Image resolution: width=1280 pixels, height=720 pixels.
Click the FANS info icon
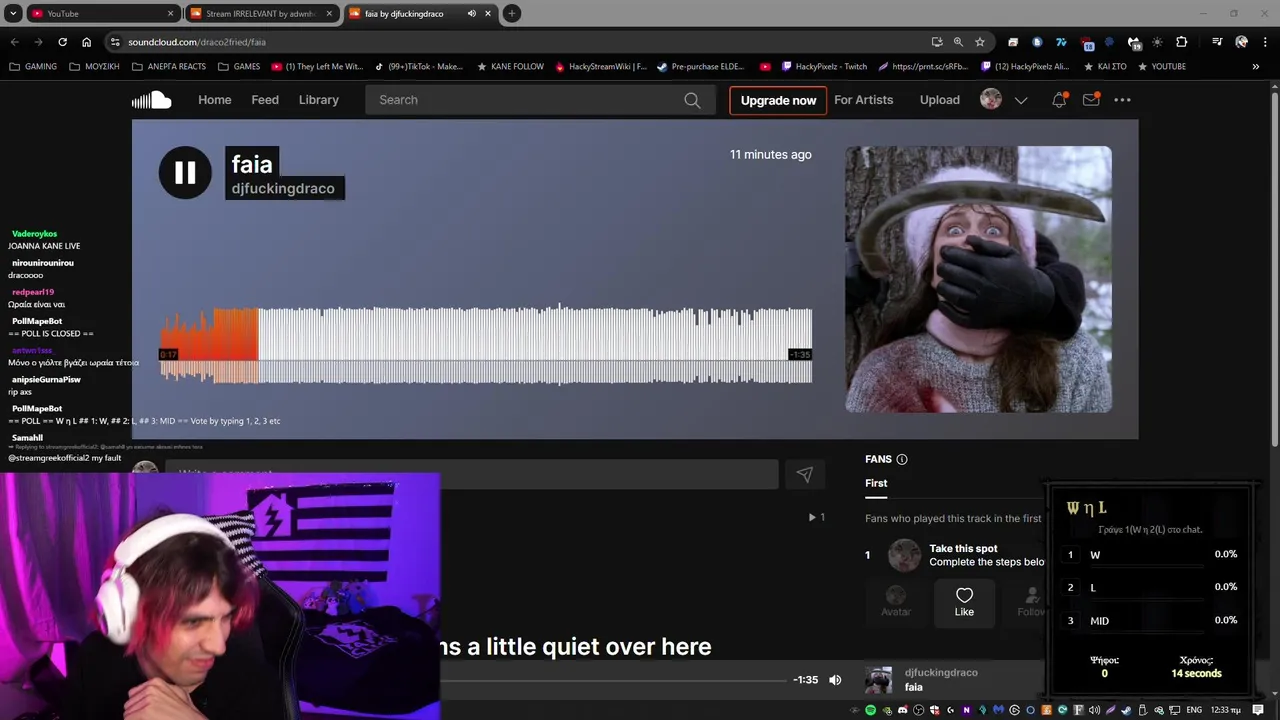pos(902,459)
